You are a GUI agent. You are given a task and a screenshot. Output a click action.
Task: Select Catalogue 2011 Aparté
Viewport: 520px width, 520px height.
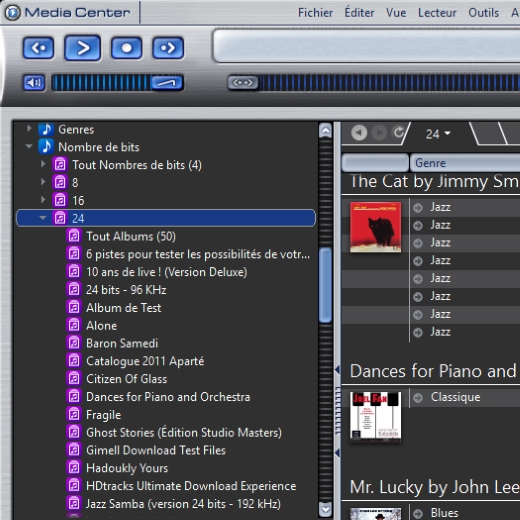[145, 361]
